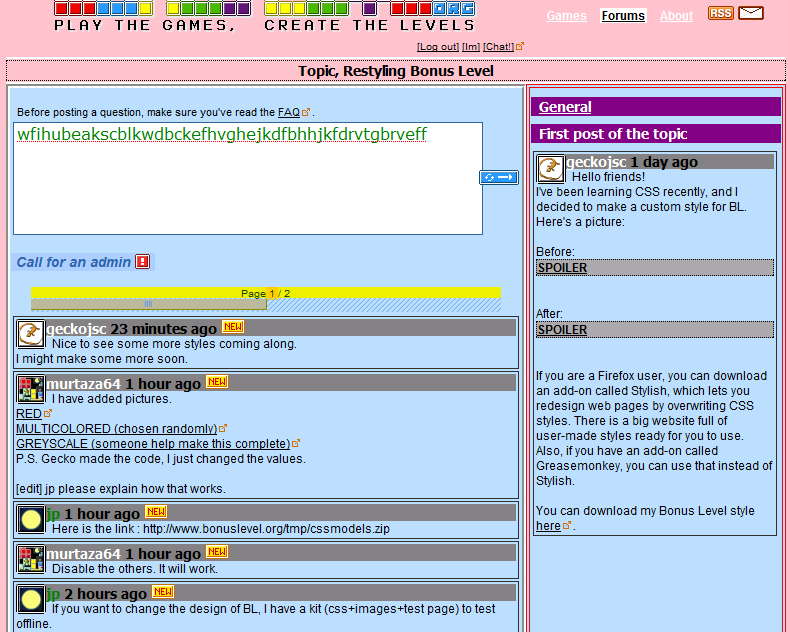Open the MULTICOLORED (chosen randomly) link

(x=117, y=429)
